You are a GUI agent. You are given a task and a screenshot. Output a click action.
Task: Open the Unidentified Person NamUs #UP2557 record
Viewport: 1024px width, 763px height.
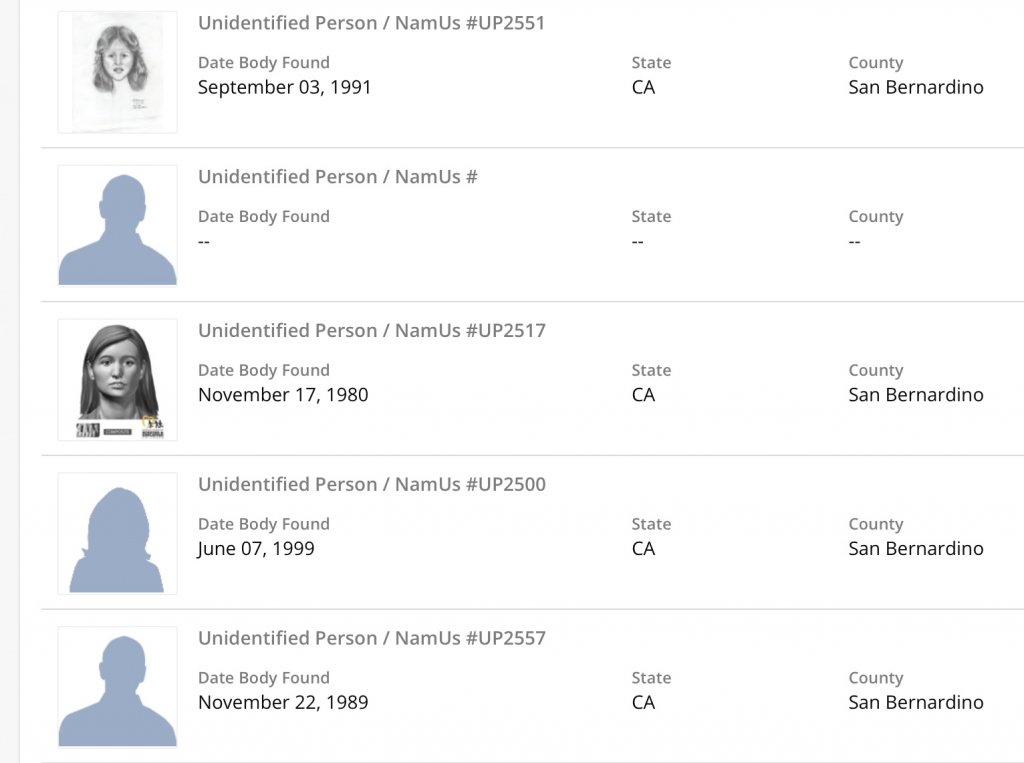coord(371,639)
